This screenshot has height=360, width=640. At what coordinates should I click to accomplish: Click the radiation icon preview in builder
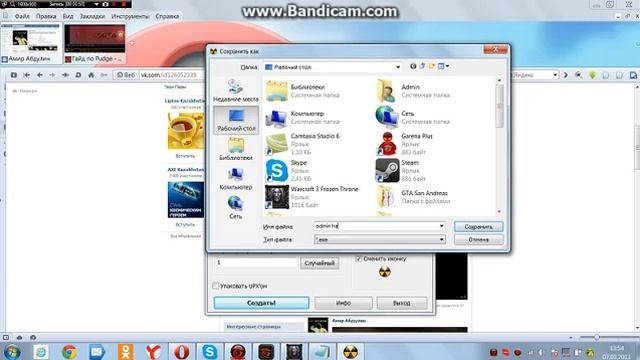click(384, 272)
